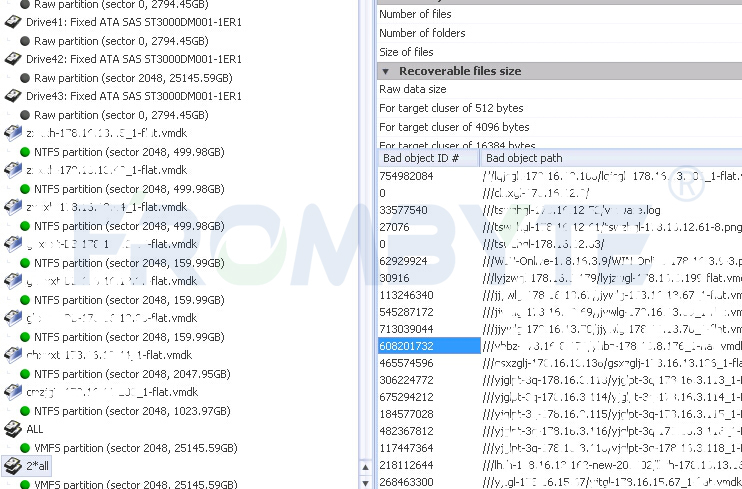Select bad object ID 268463300
The image size is (742, 489).
click(406, 482)
